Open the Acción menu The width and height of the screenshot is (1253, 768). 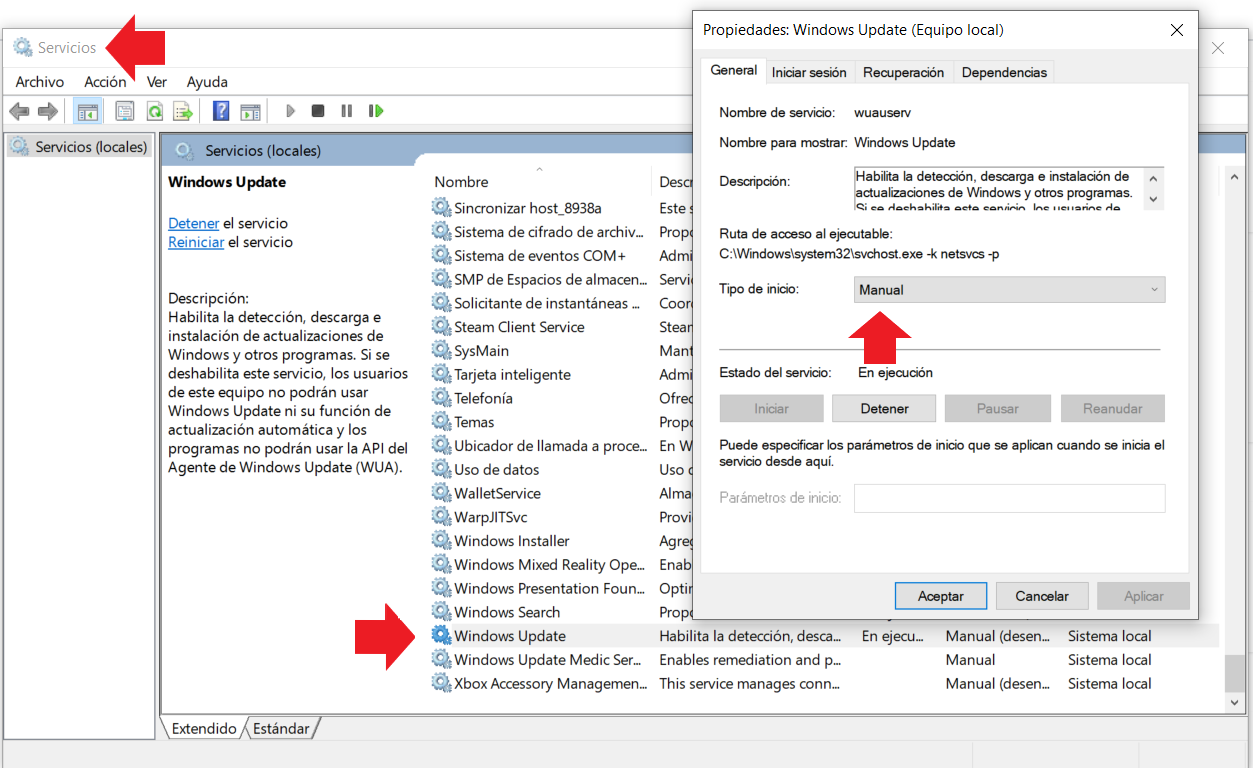tap(105, 82)
